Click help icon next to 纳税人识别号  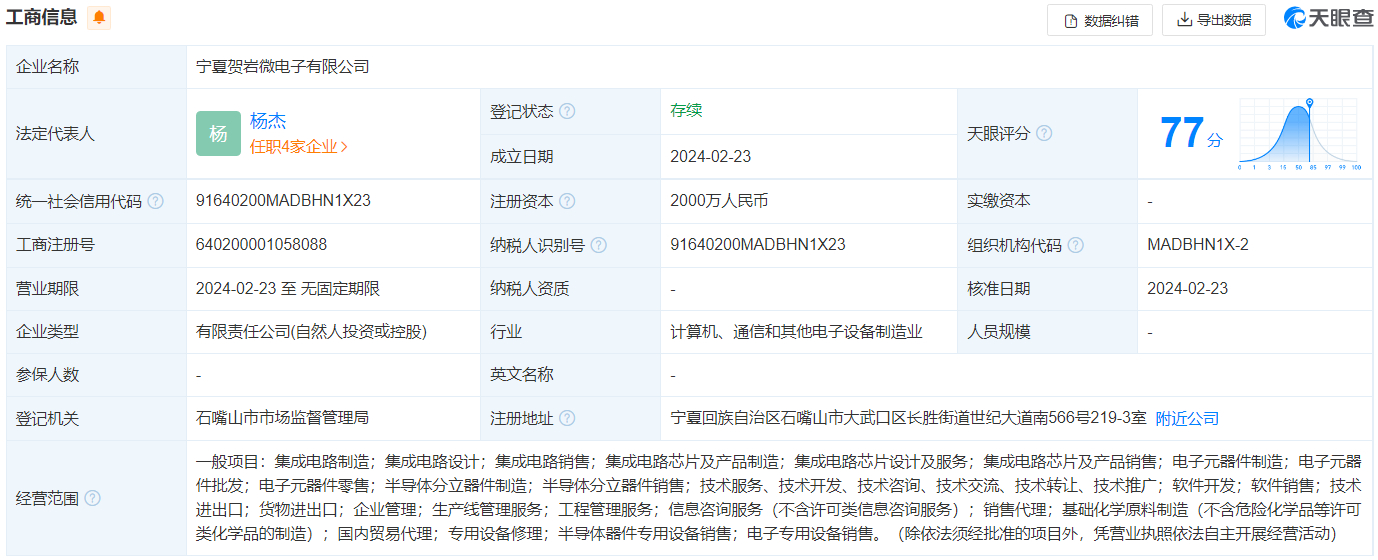click(598, 245)
